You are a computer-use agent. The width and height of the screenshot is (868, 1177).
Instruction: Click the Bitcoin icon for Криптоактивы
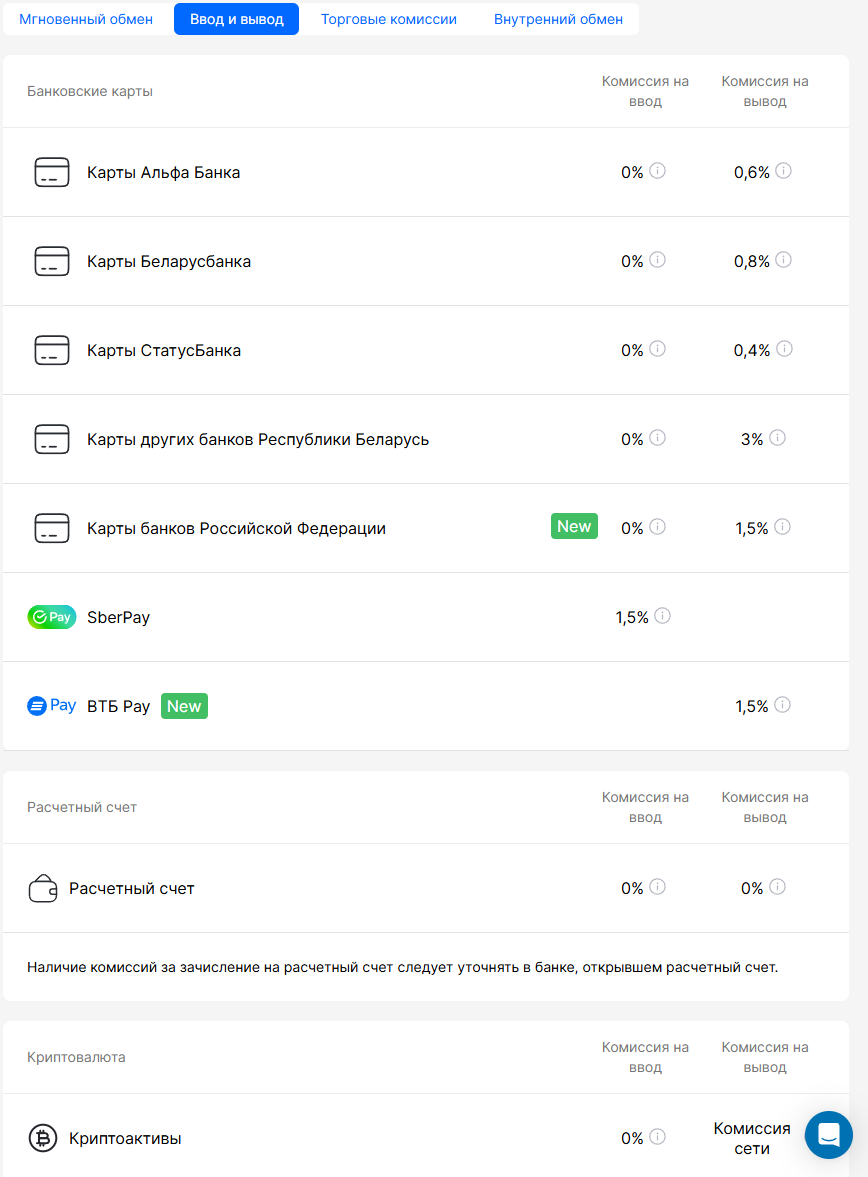pos(43,1138)
